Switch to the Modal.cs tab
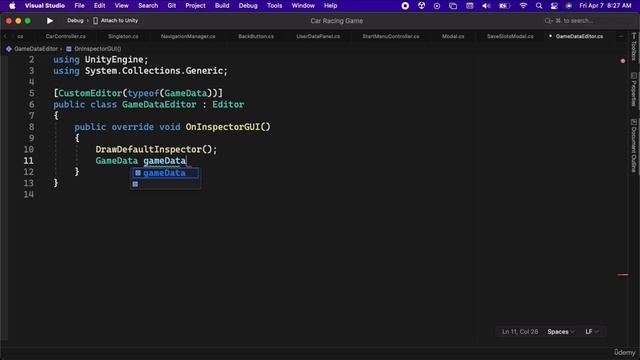The image size is (640, 360). click(453, 36)
